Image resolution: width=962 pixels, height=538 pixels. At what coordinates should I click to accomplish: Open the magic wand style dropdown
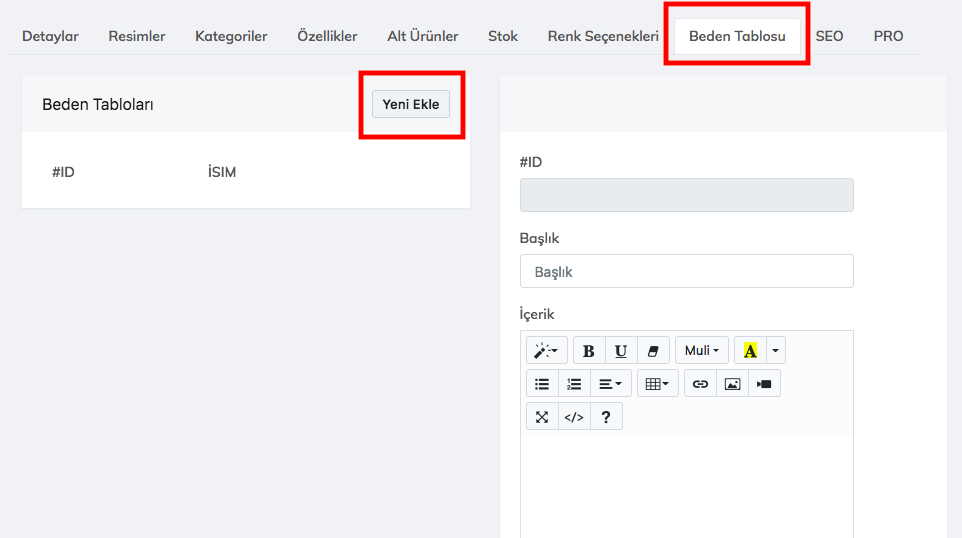point(546,351)
